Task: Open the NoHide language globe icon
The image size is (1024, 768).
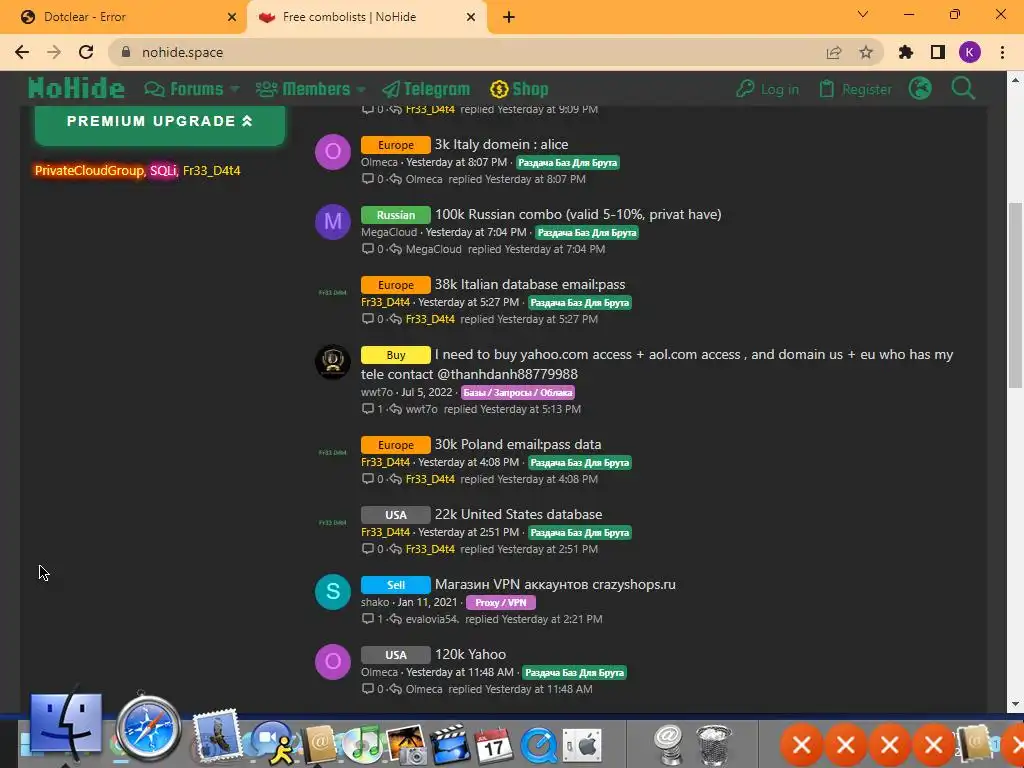Action: [x=920, y=88]
